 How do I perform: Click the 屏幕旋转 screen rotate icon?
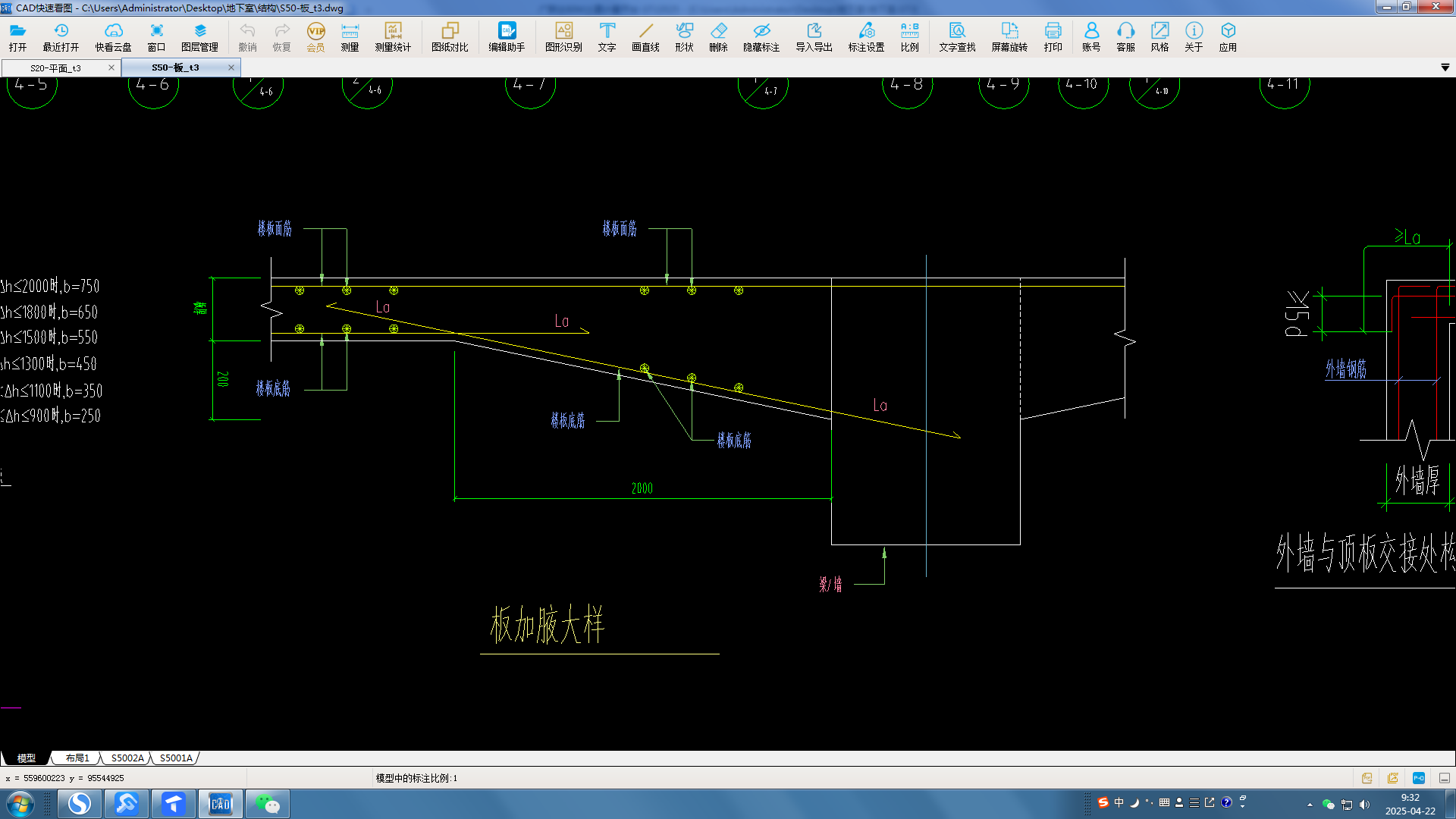point(1009,36)
